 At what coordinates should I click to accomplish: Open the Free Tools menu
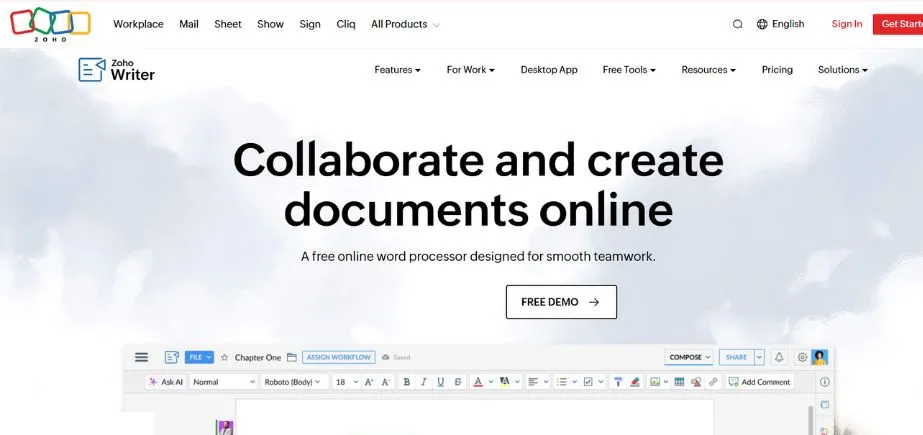[629, 69]
